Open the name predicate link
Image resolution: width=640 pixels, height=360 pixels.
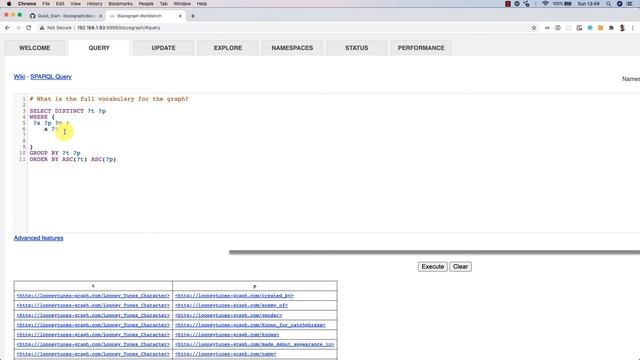(226, 354)
